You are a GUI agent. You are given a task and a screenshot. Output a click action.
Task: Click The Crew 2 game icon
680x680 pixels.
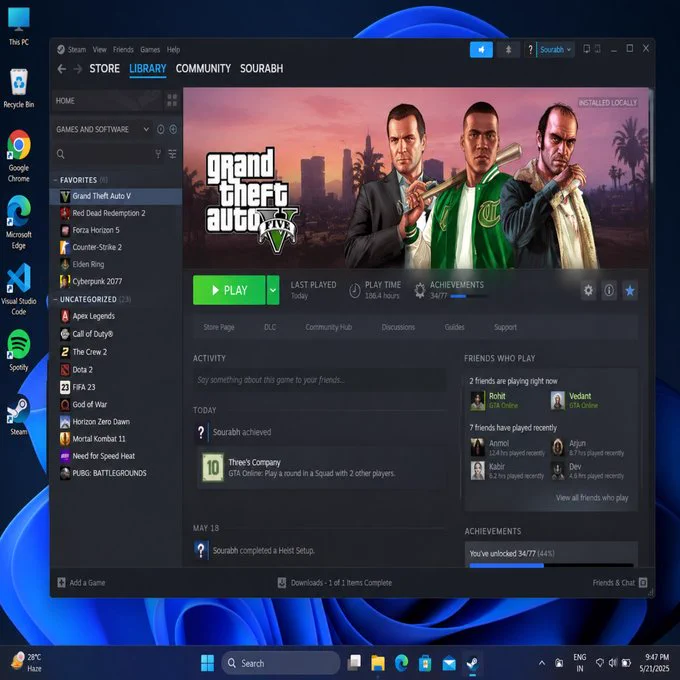coord(65,352)
